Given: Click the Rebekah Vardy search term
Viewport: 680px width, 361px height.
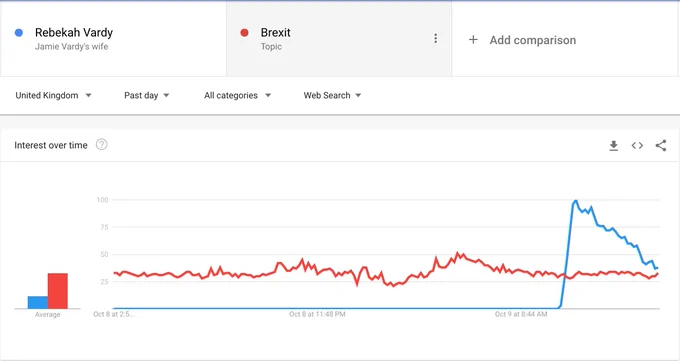Looking at the screenshot, I should (74, 33).
